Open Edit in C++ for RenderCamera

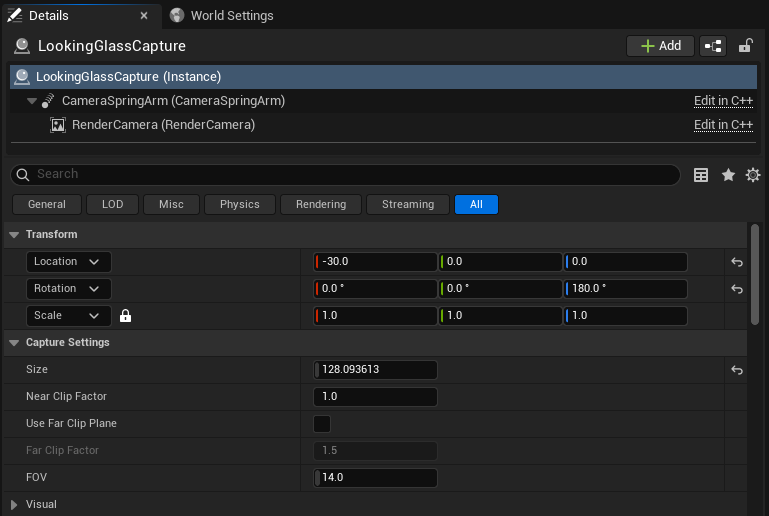tap(723, 125)
